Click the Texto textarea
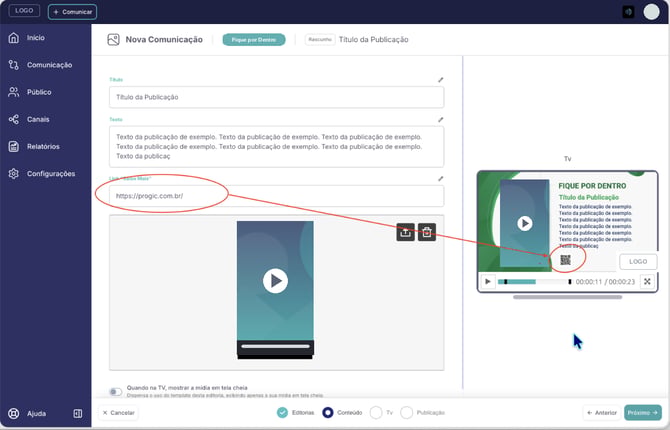The width and height of the screenshot is (670, 430). [276, 147]
